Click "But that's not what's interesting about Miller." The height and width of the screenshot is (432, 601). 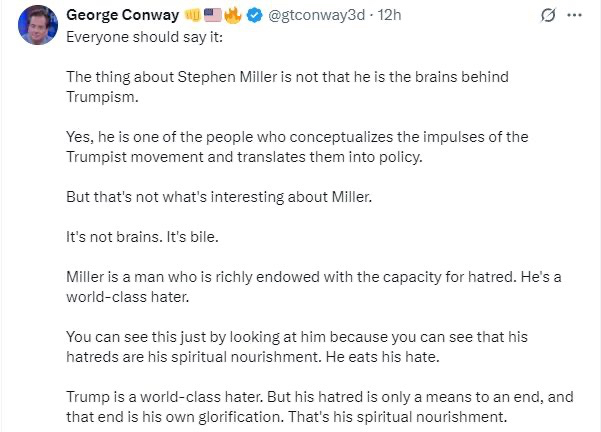click(x=216, y=195)
